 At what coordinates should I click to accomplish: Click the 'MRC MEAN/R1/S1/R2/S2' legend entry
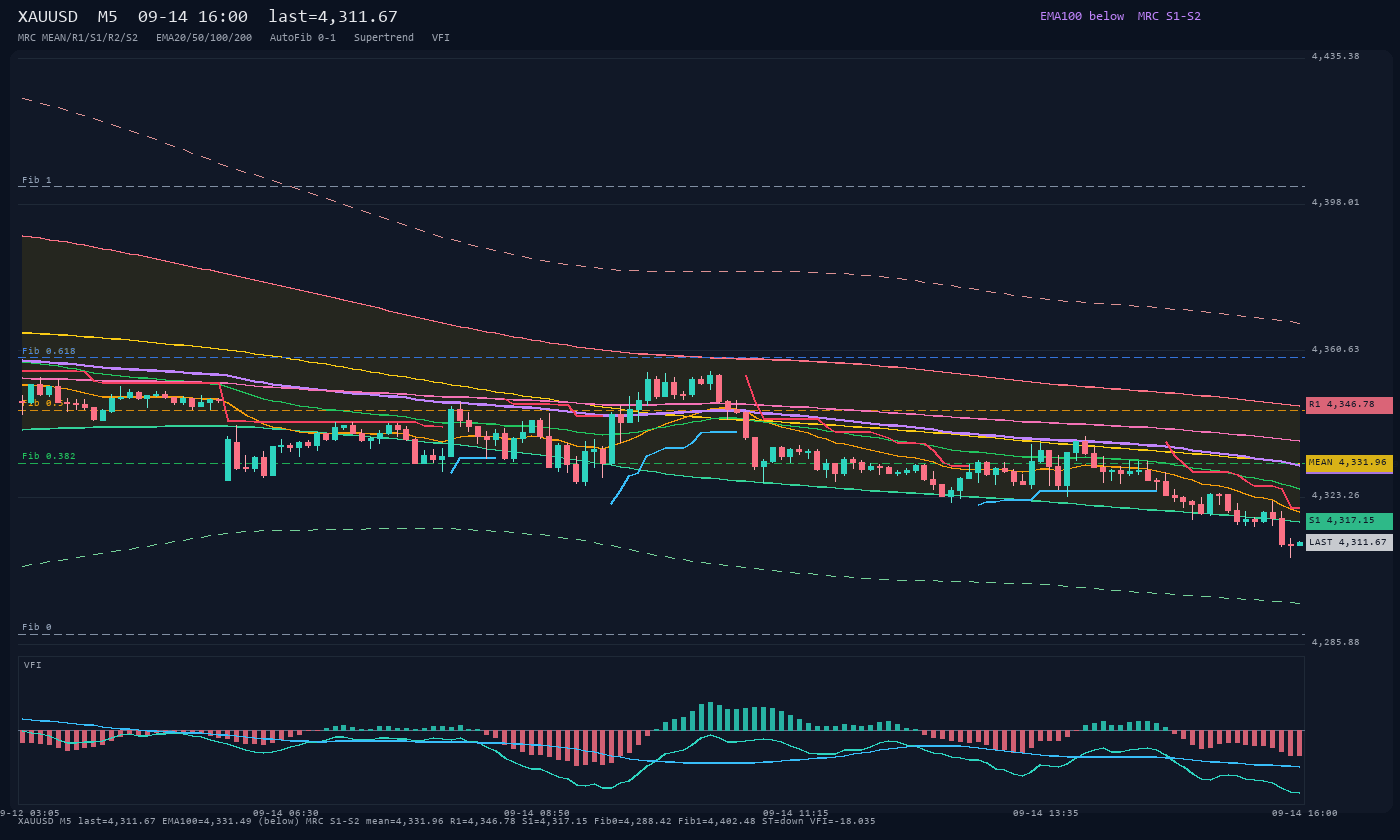coord(78,37)
